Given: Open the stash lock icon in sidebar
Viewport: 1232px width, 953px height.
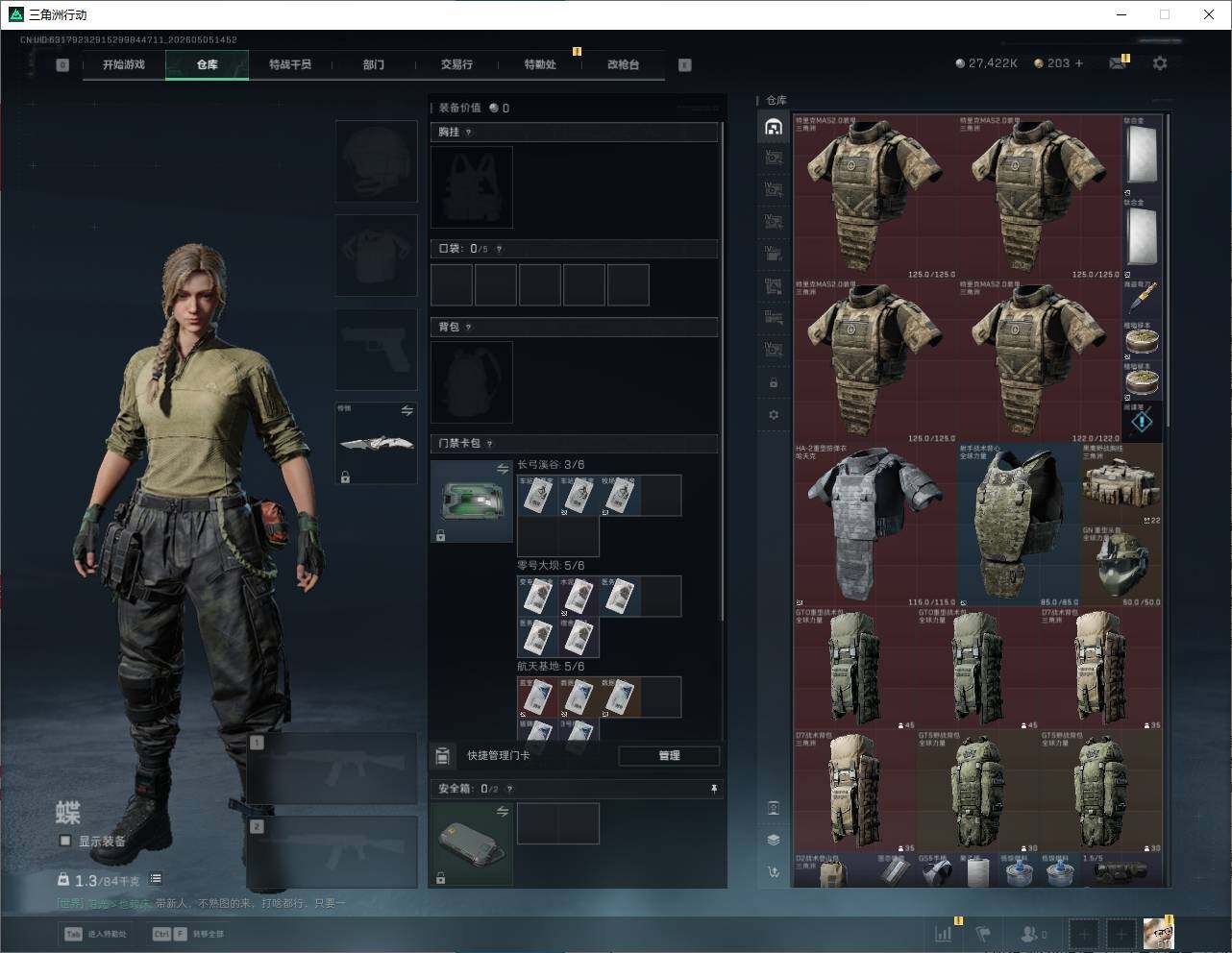Looking at the screenshot, I should tap(774, 383).
